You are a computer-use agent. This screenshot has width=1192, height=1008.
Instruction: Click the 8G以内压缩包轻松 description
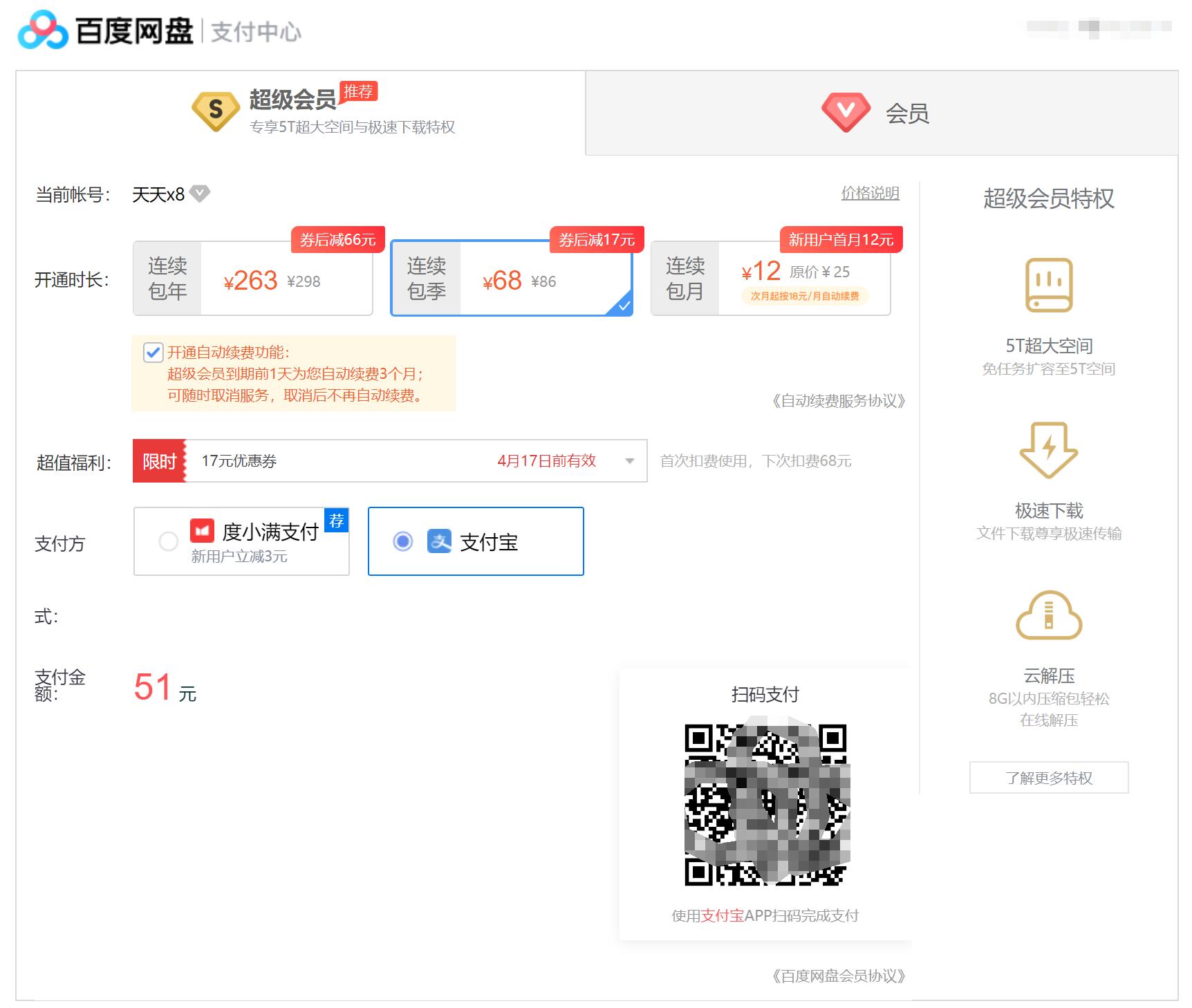(x=1049, y=699)
